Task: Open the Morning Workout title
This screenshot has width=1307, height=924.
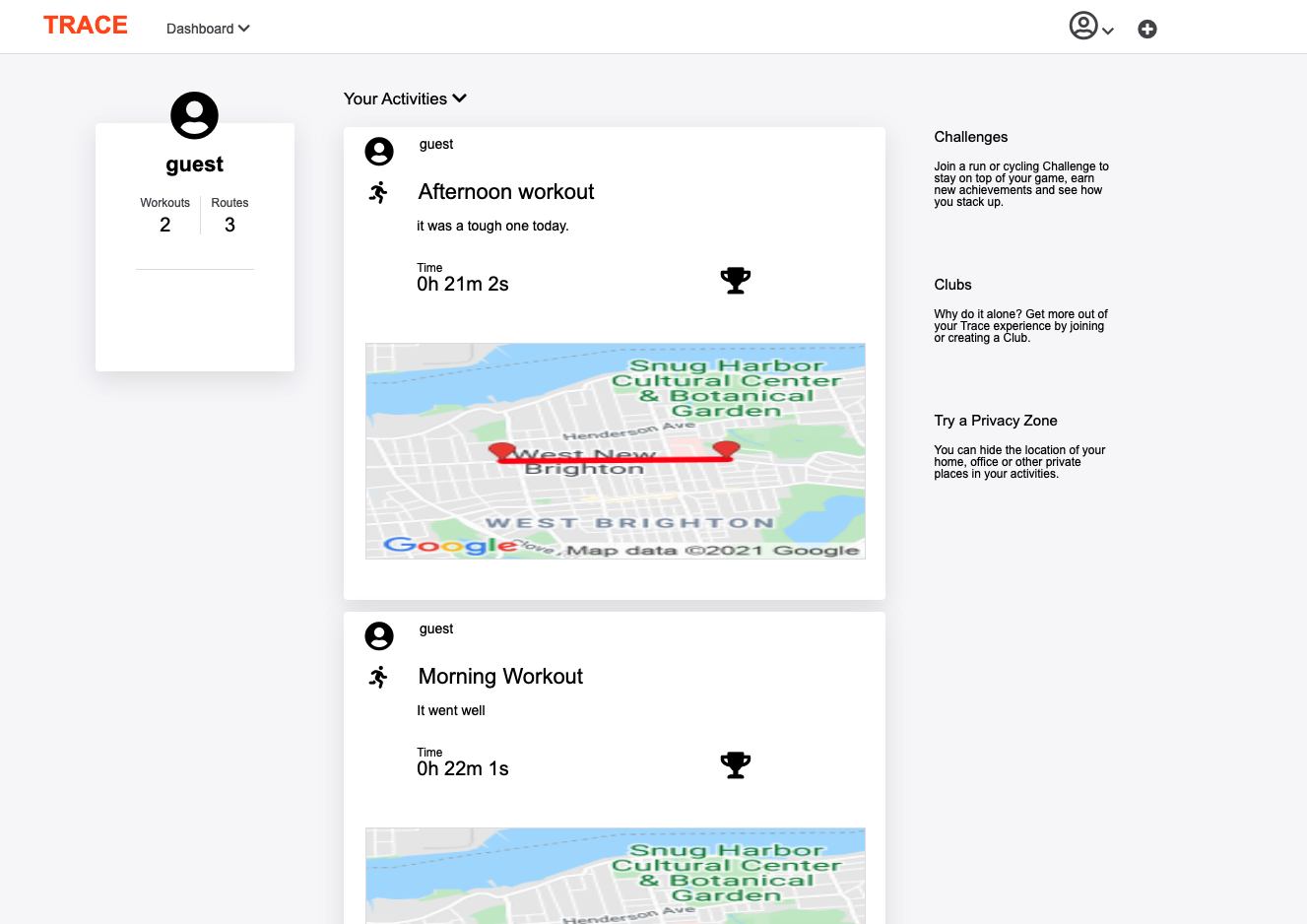Action: (500, 677)
